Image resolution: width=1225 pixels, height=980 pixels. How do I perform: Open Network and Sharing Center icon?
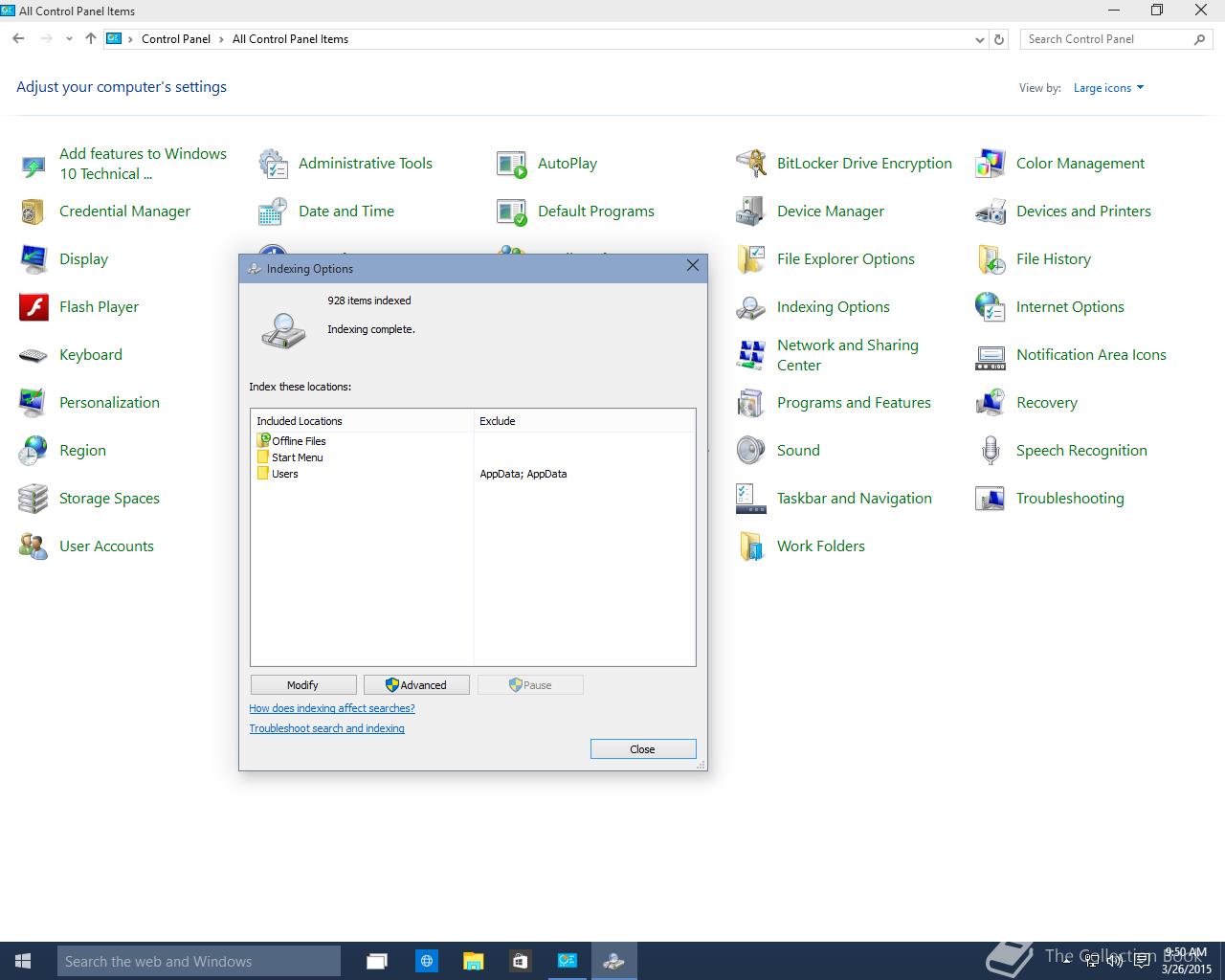[x=751, y=355]
